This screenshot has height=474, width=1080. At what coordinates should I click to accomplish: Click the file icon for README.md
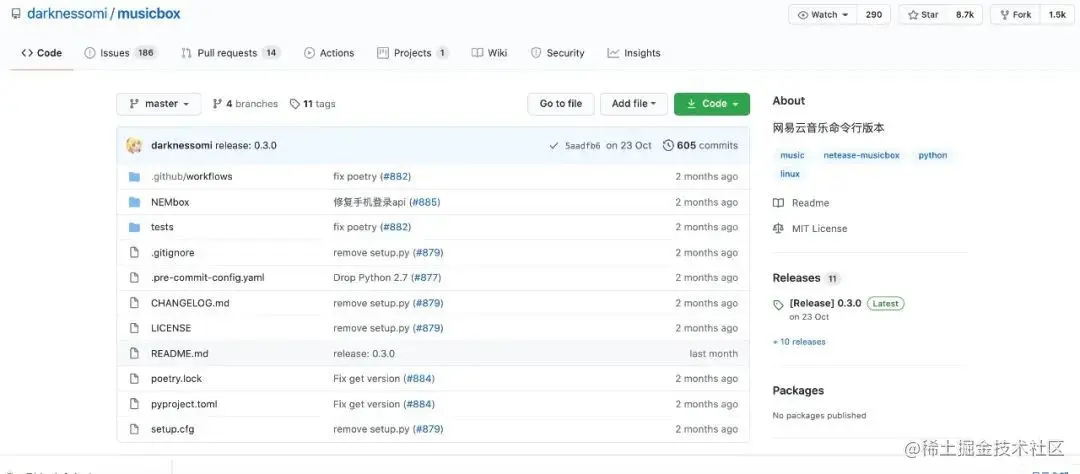pyautogui.click(x=134, y=353)
